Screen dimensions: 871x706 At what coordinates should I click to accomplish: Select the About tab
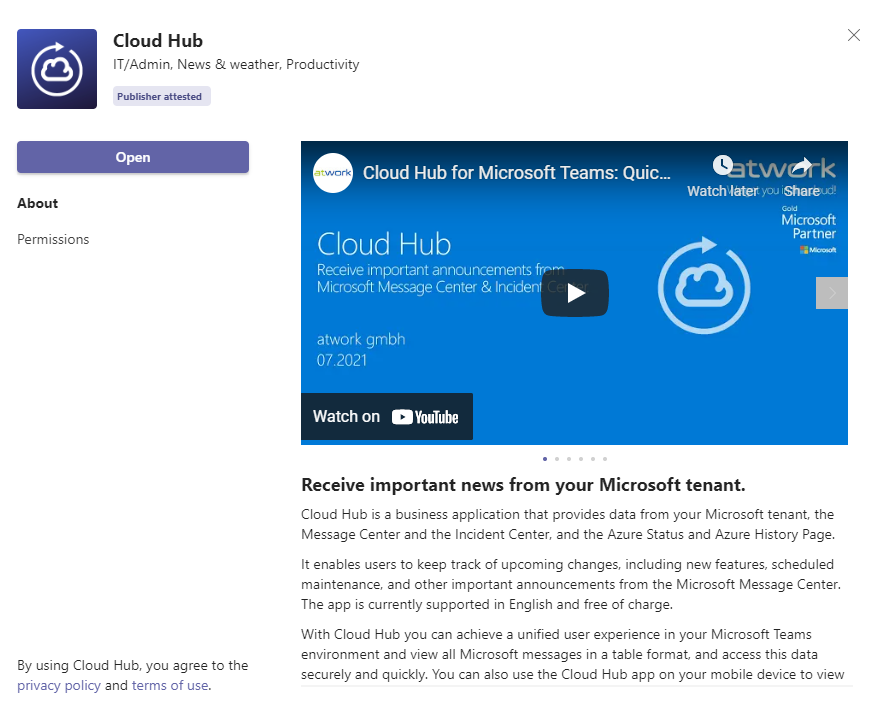[x=37, y=203]
